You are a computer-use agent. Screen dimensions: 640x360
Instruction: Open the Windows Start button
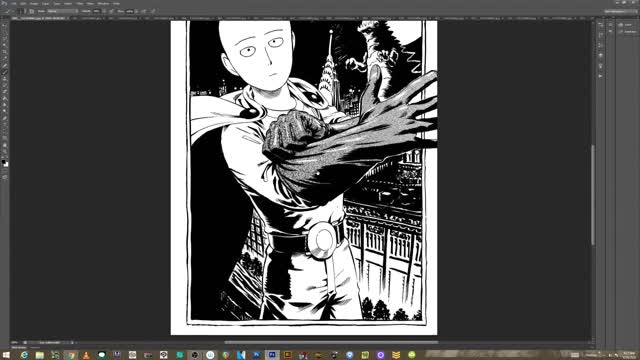pyautogui.click(x=6, y=355)
